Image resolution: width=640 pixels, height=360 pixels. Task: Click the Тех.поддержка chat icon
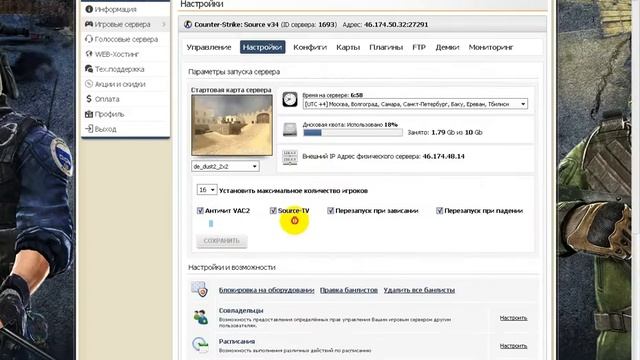point(89,69)
